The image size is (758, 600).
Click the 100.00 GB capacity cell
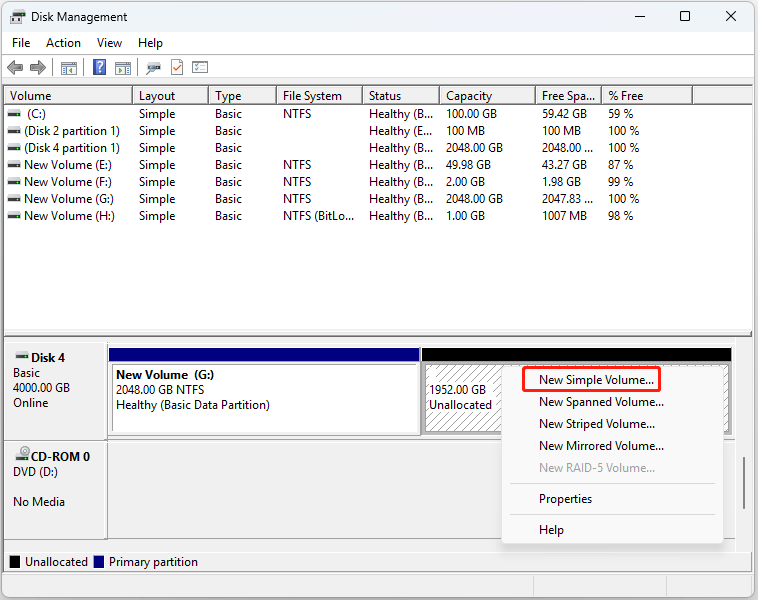coord(471,114)
